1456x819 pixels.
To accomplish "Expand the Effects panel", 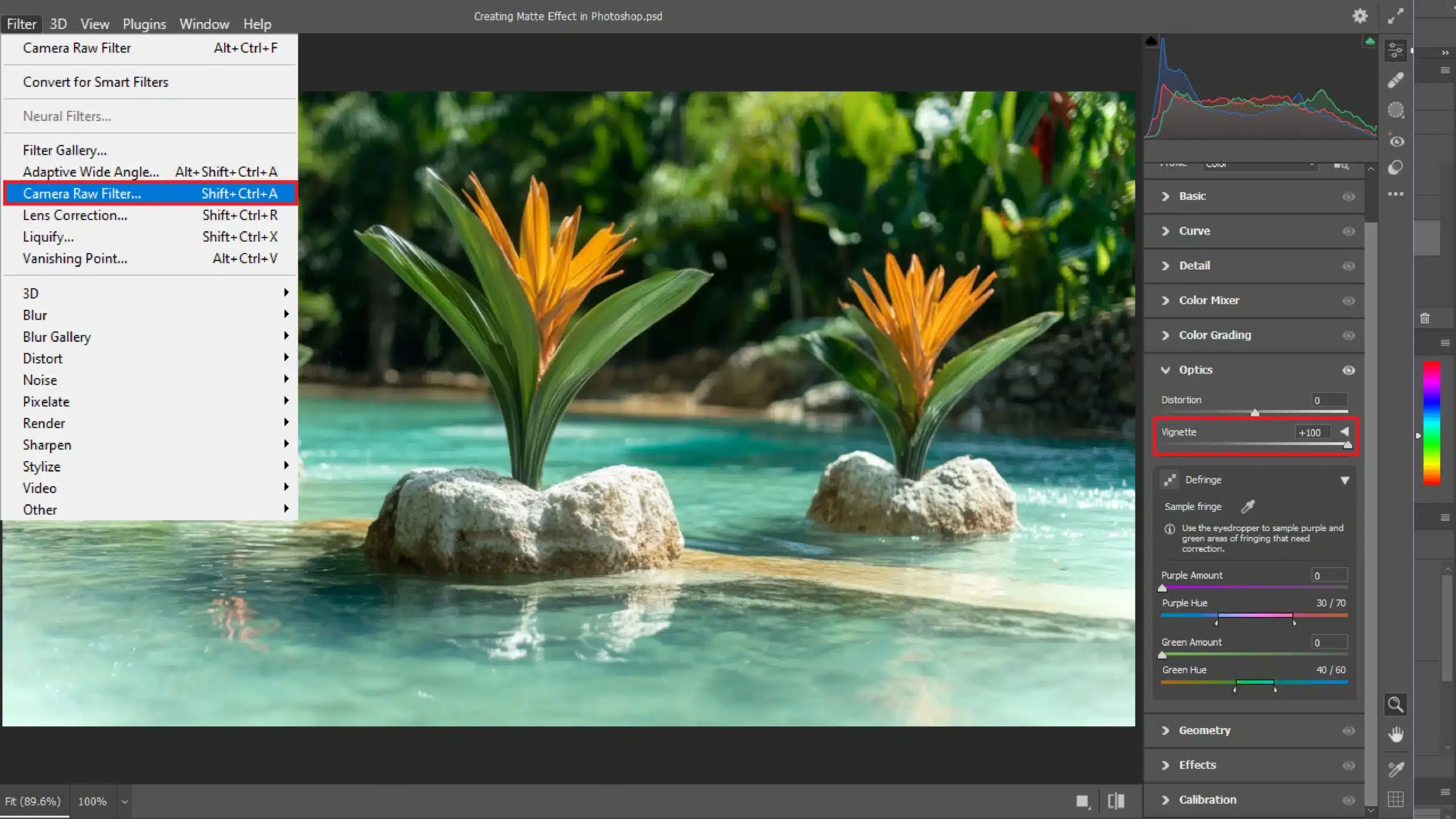I will [1165, 765].
